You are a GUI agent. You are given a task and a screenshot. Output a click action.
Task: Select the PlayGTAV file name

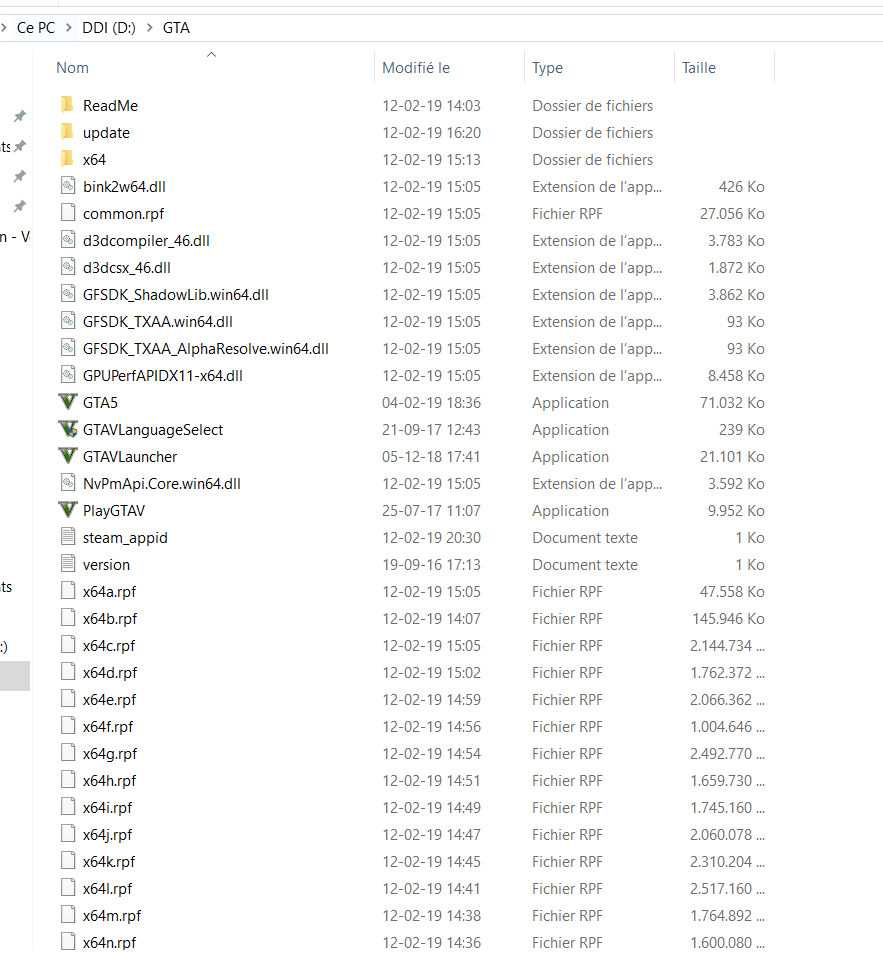(x=114, y=511)
